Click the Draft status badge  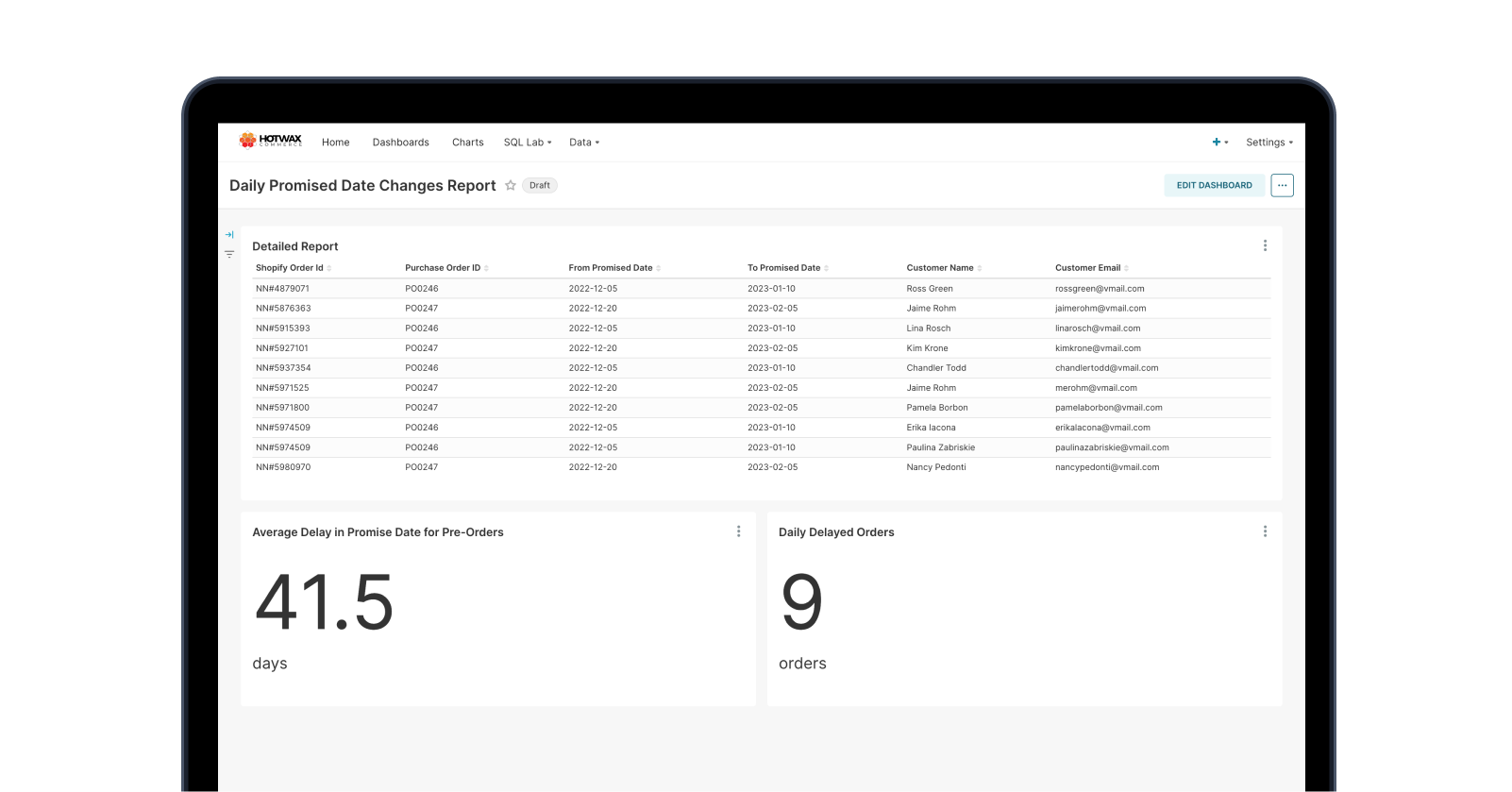[x=540, y=185]
